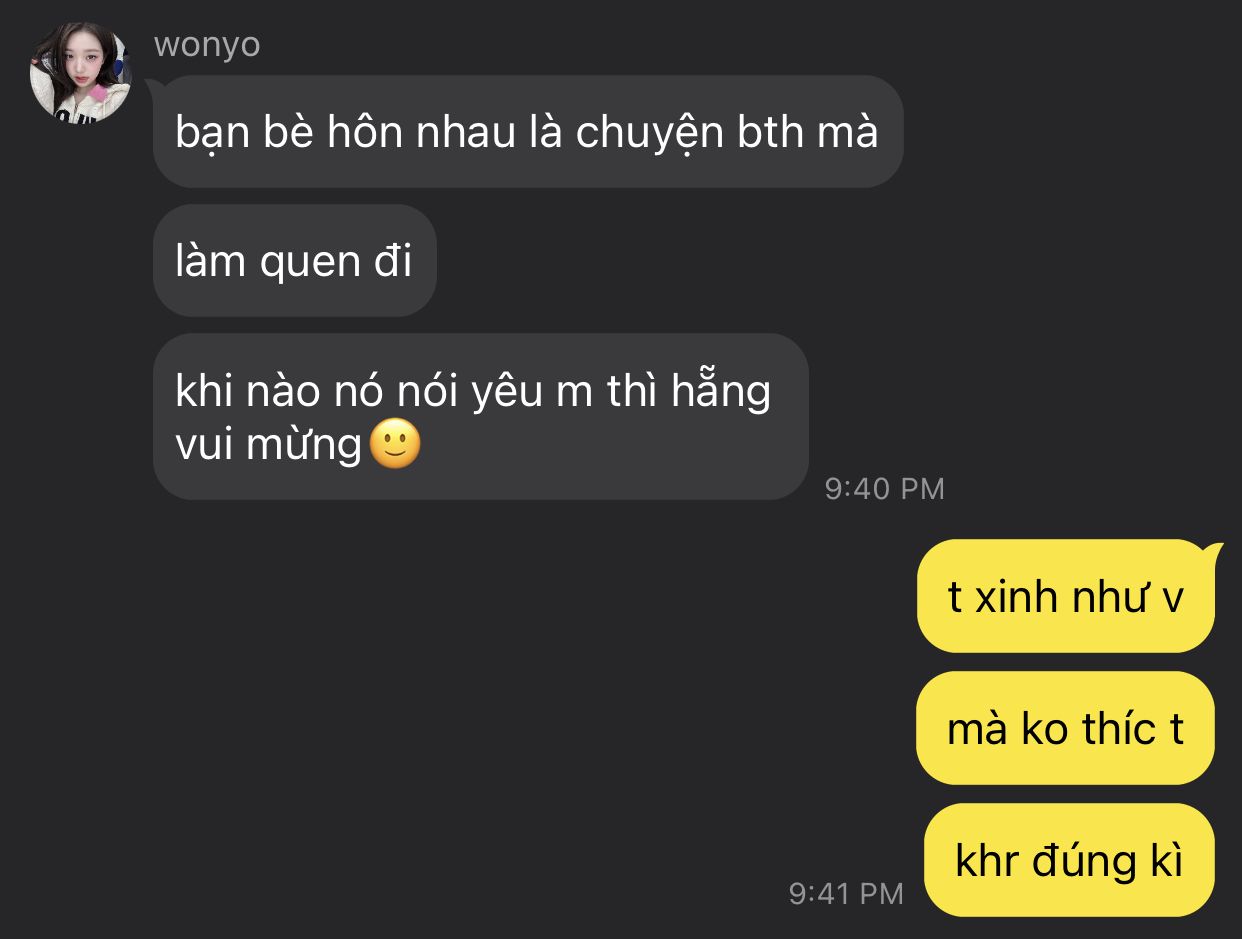Click the word 'bth' in the first message

[x=772, y=132]
